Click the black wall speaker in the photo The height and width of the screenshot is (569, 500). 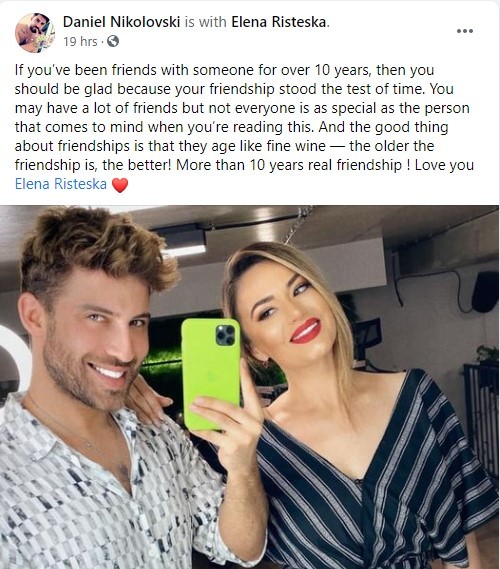pos(485,291)
